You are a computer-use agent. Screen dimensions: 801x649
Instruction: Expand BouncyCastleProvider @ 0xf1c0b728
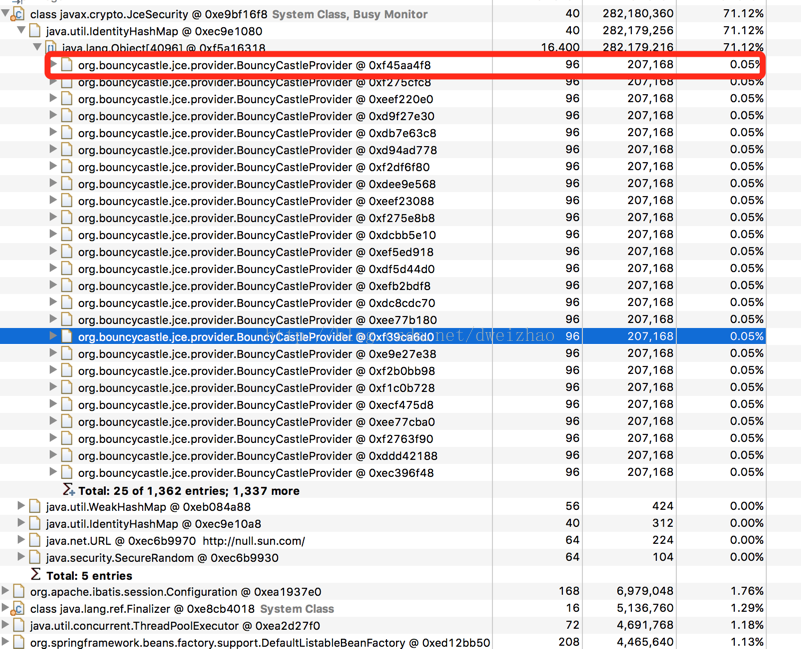[x=53, y=387]
